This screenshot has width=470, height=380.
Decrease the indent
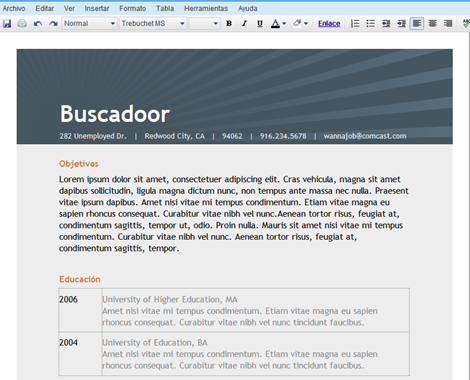tap(386, 24)
